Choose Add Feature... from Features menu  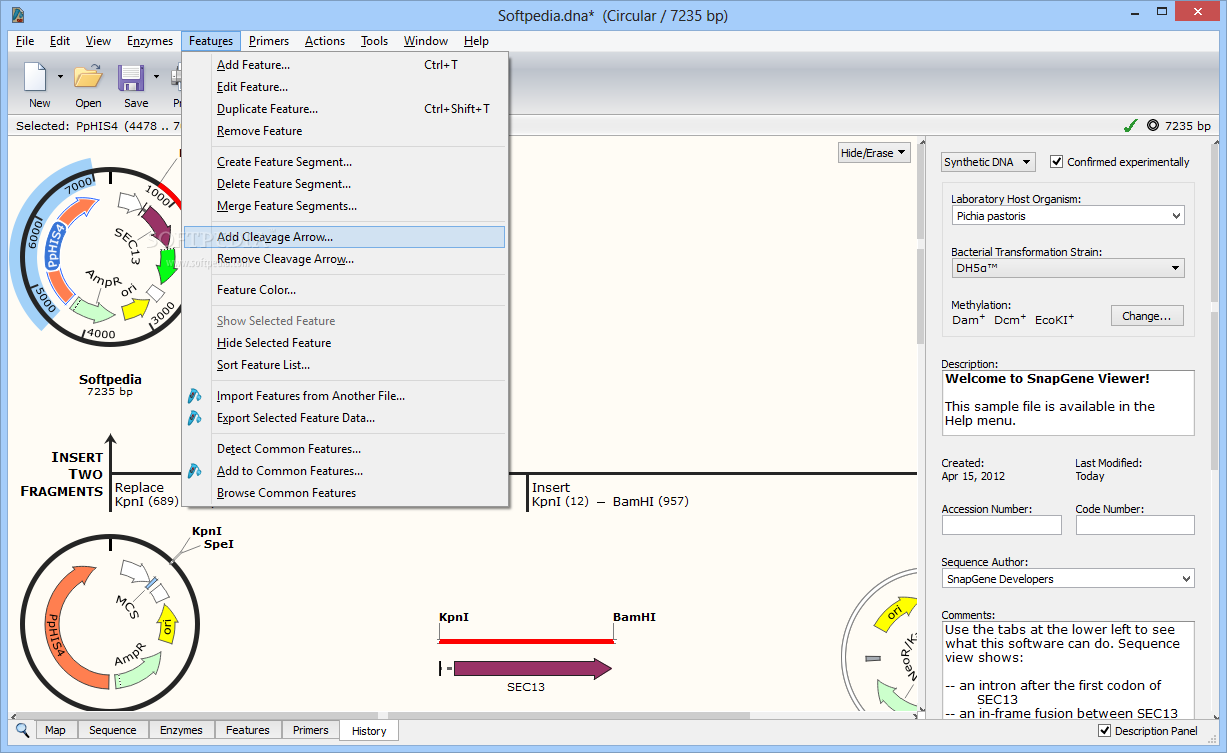pos(345,65)
